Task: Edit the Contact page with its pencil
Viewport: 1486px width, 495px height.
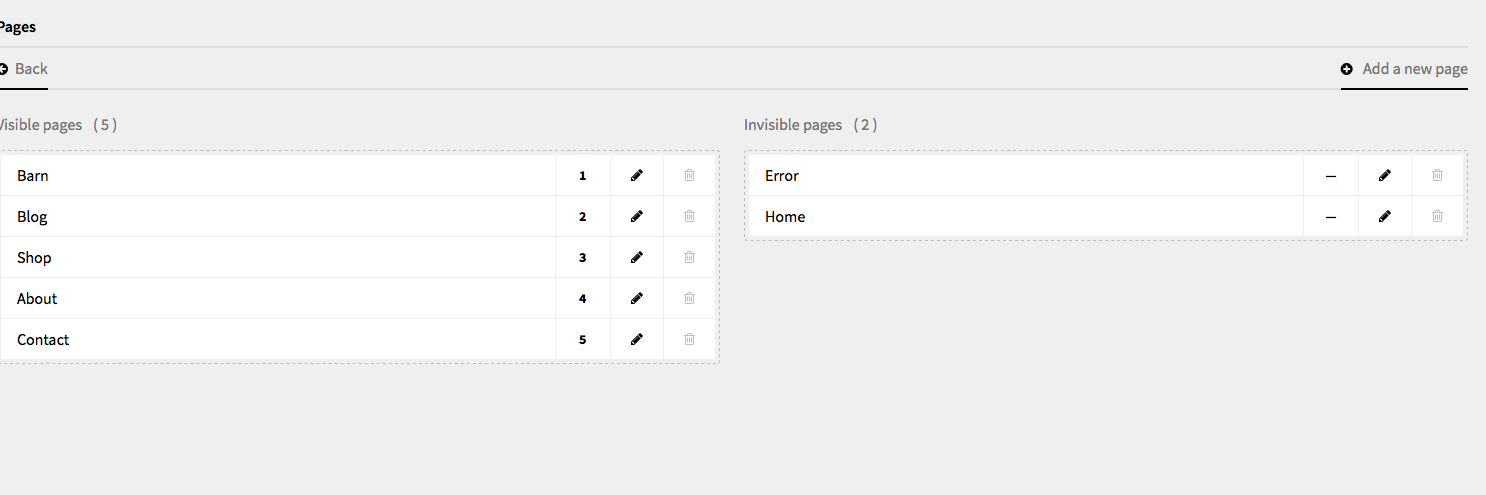Action: (x=637, y=339)
